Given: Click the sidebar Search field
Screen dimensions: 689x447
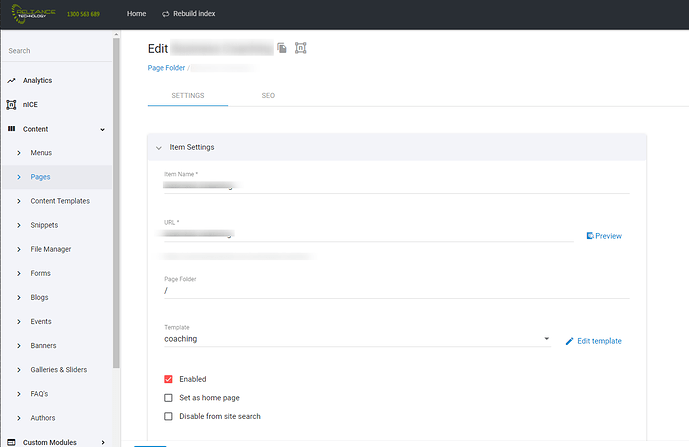Looking at the screenshot, I should click(x=57, y=51).
